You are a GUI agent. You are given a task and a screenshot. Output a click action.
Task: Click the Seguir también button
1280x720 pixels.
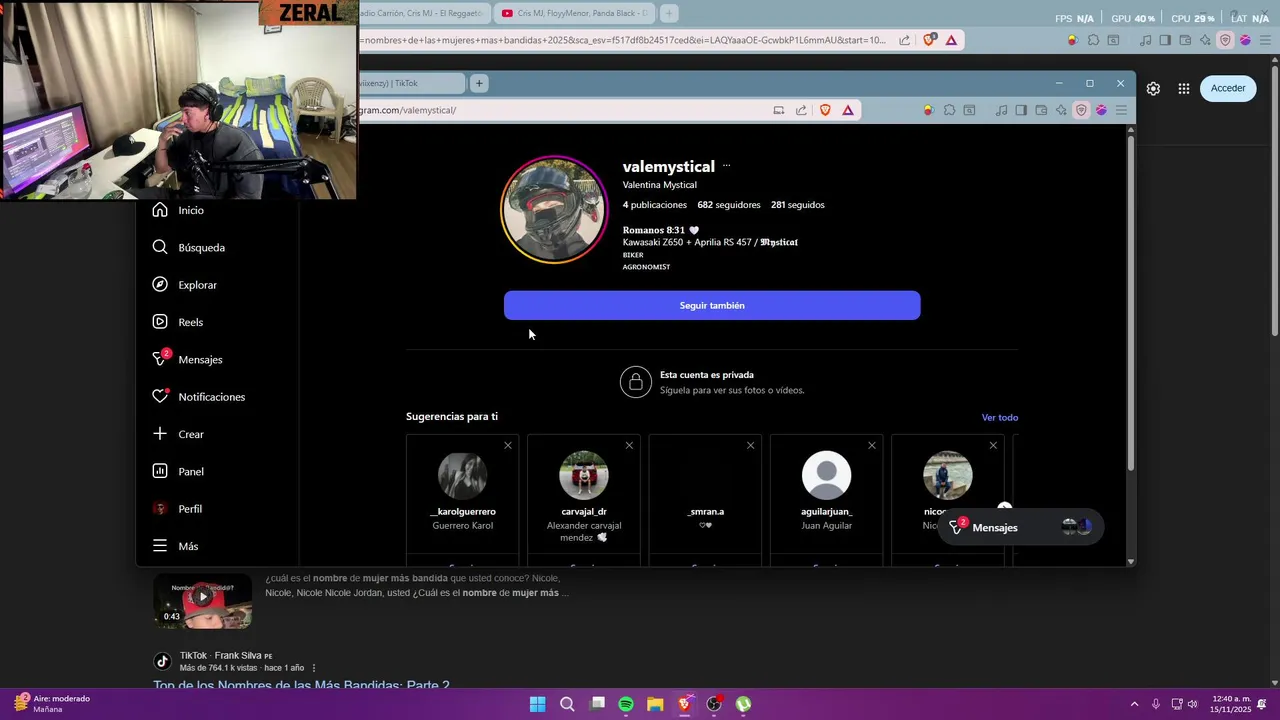point(712,305)
